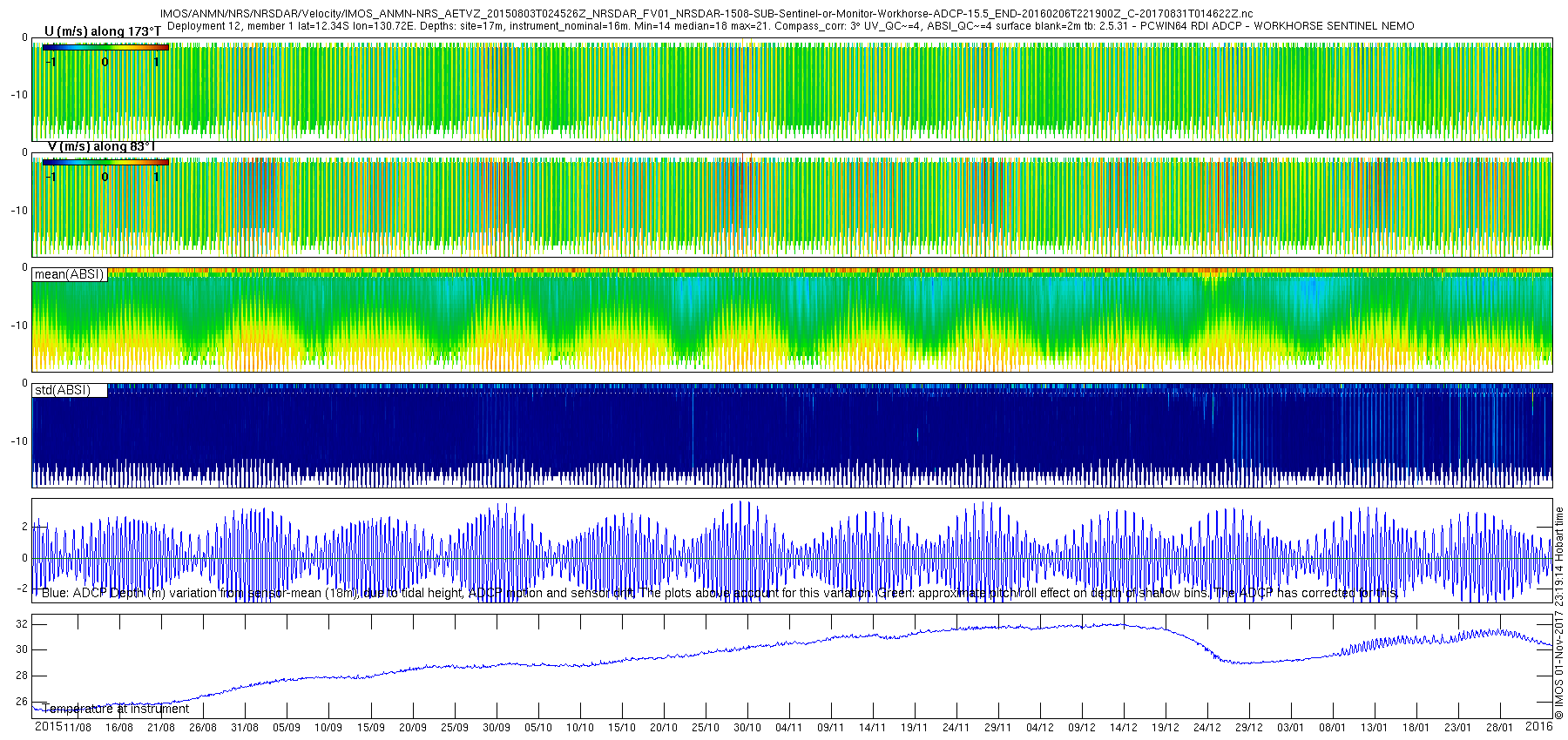Click the '25/09' date tick label
Viewport: 1568px width, 740px height.
point(454,728)
